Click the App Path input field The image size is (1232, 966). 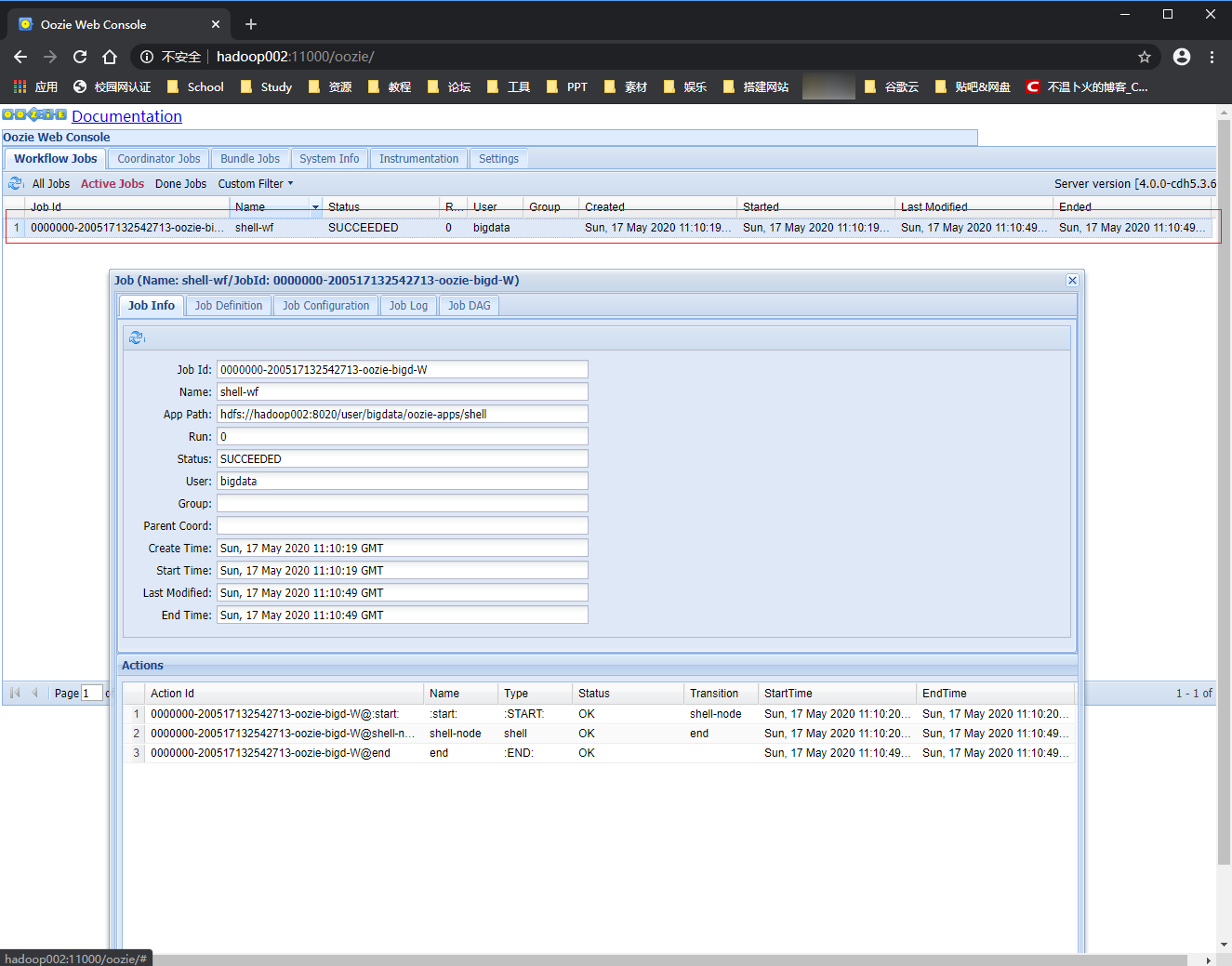[x=402, y=414]
